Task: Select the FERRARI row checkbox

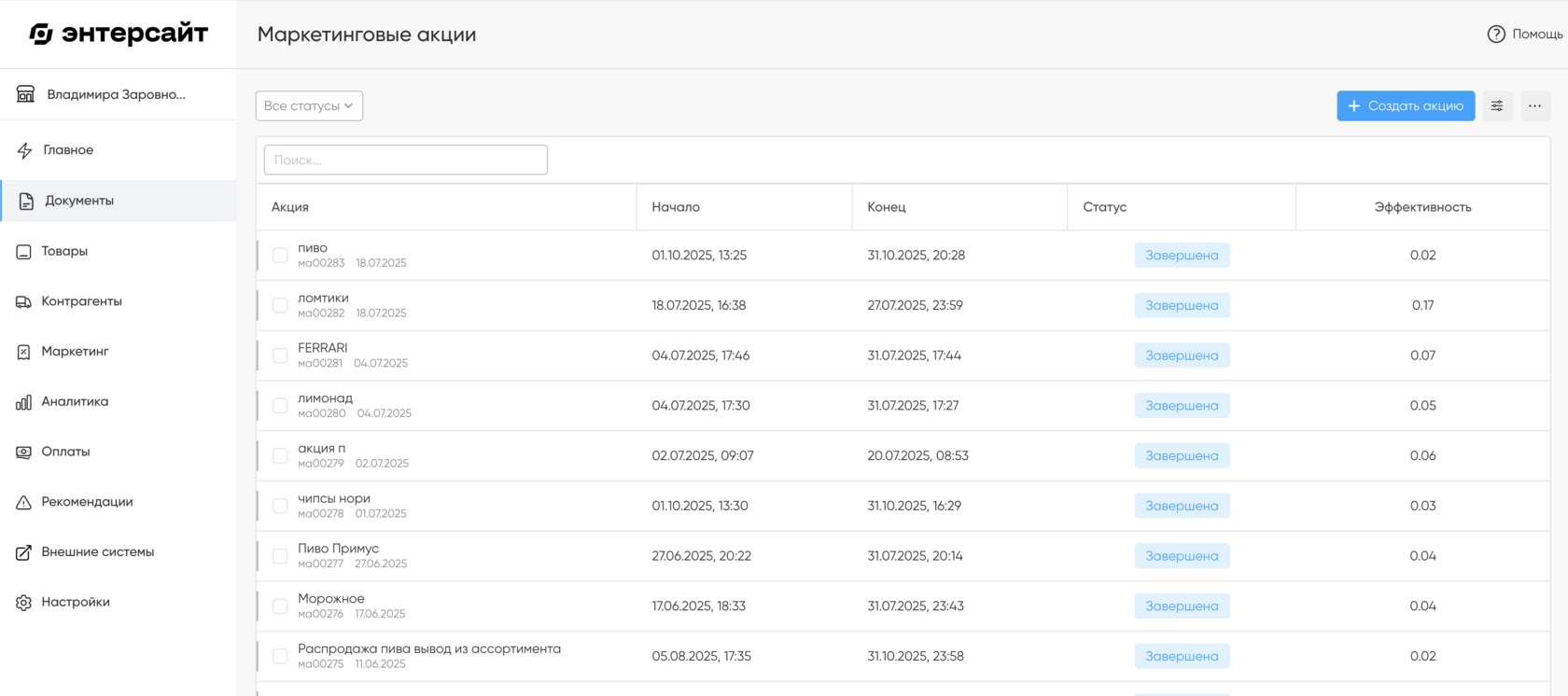Action: click(280, 355)
